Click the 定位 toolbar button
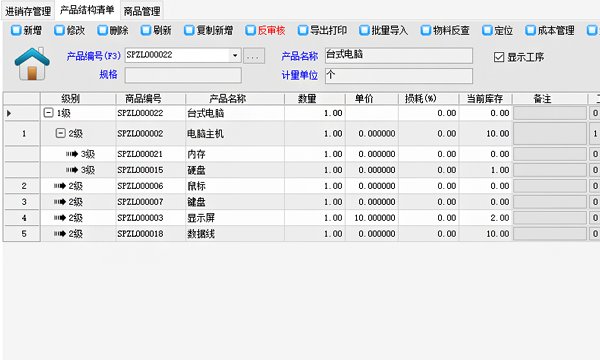The width and height of the screenshot is (600, 360). [497, 30]
